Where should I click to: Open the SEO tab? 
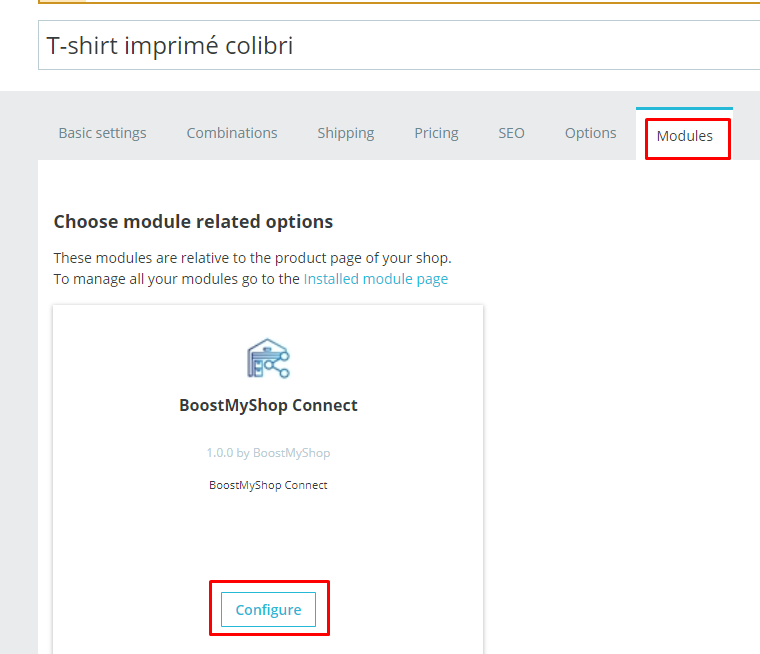click(x=511, y=133)
